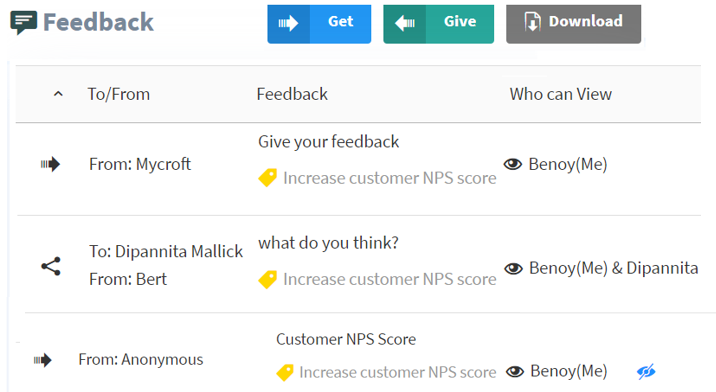Click the Who can View column header

pos(561,94)
